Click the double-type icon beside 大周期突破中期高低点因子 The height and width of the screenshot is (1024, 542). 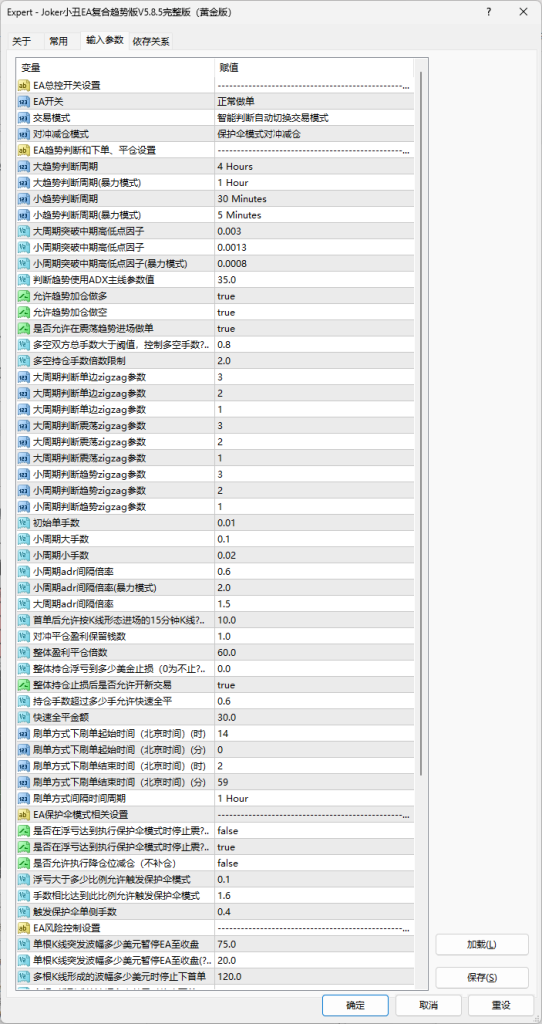(x=24, y=231)
